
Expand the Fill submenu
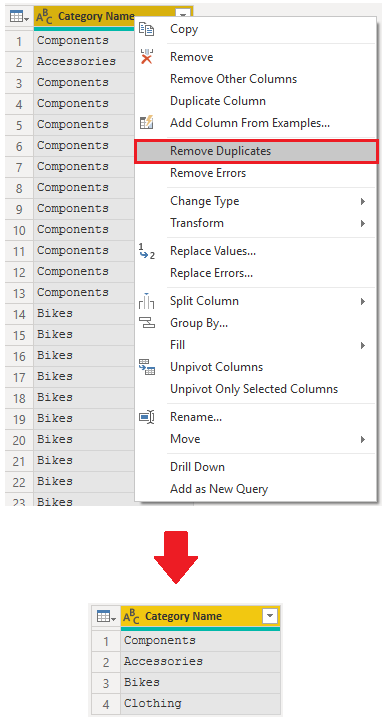(x=363, y=345)
